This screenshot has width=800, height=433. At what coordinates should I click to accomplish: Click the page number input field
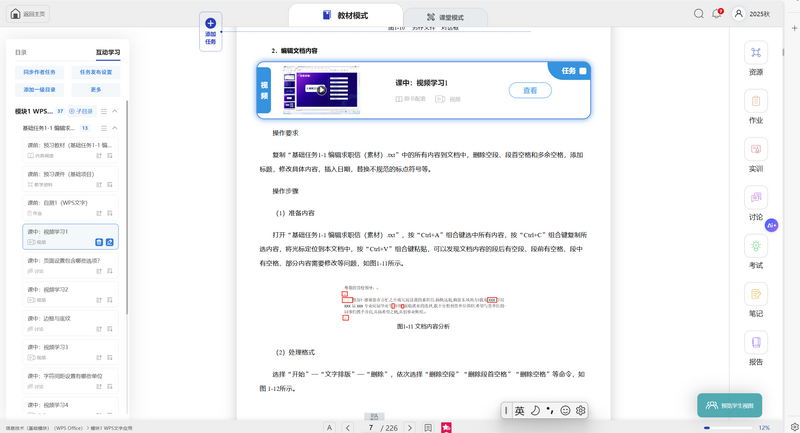370,428
